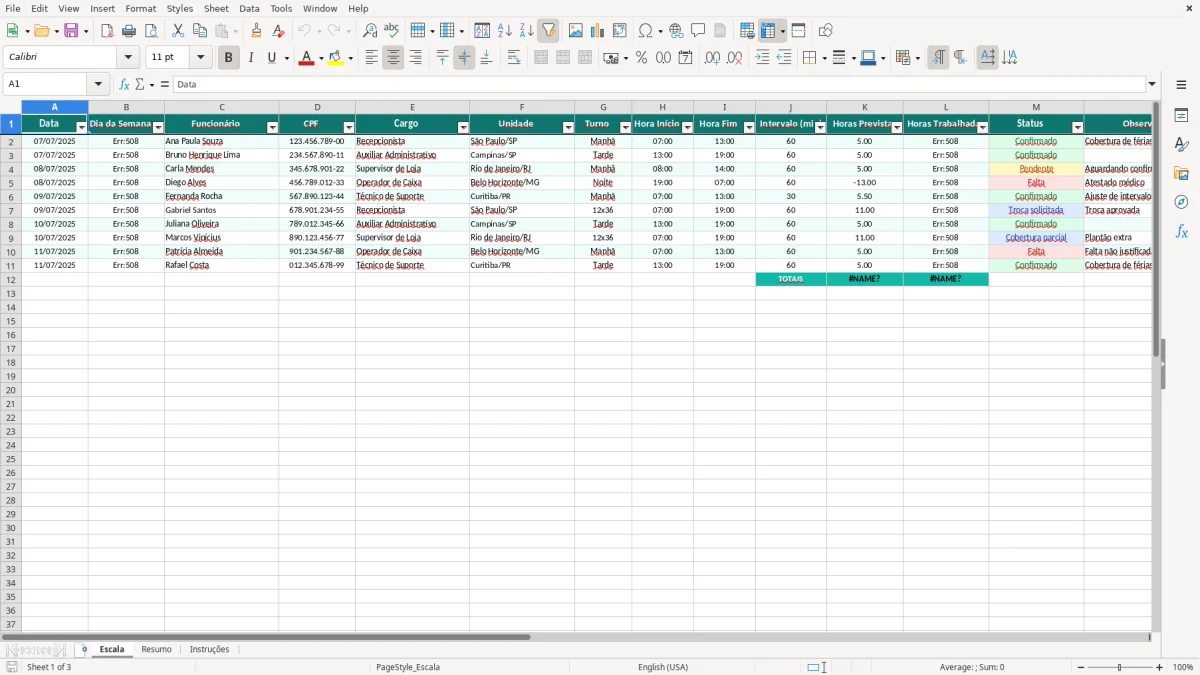
Task: Toggle Italic formatting
Action: [250, 58]
